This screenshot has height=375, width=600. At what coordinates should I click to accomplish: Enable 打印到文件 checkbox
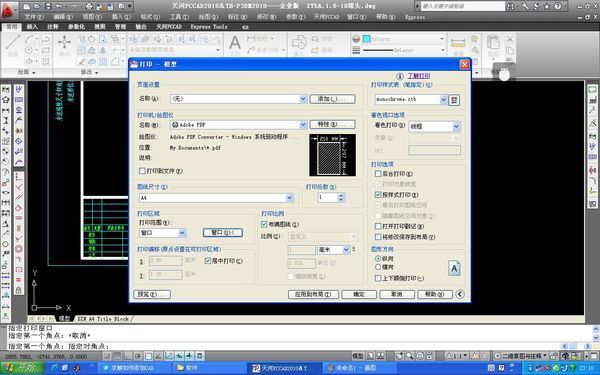(x=142, y=171)
